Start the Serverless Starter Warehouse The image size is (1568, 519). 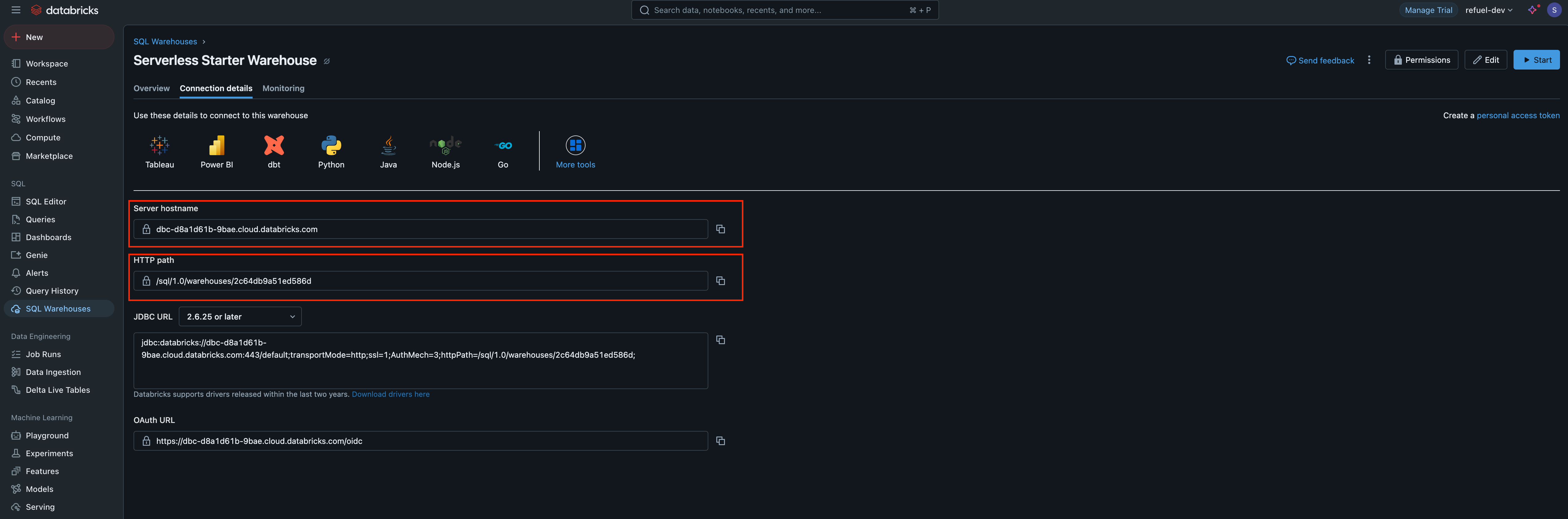point(1536,60)
